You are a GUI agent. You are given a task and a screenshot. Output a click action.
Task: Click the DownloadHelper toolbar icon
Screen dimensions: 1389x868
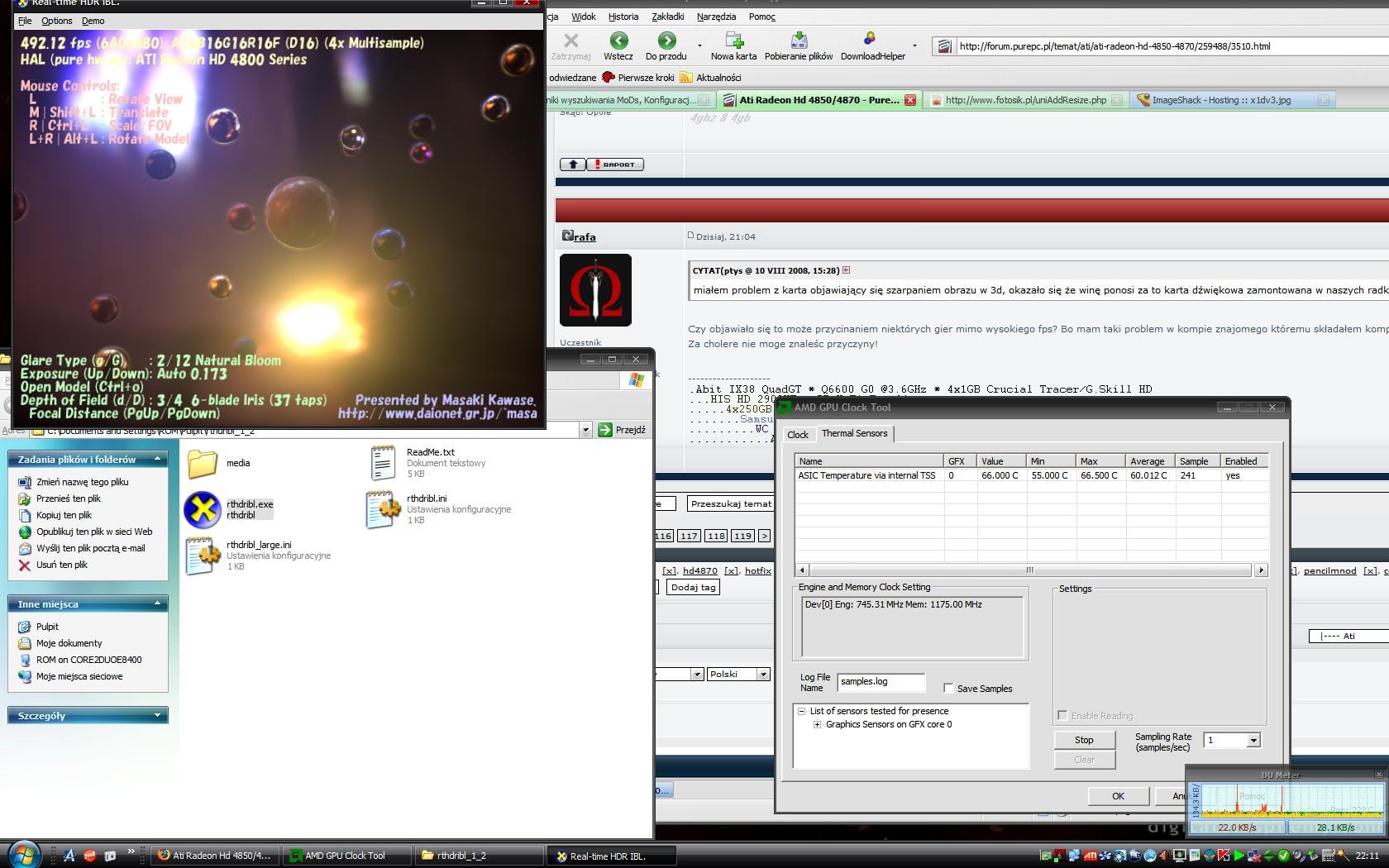[x=870, y=40]
